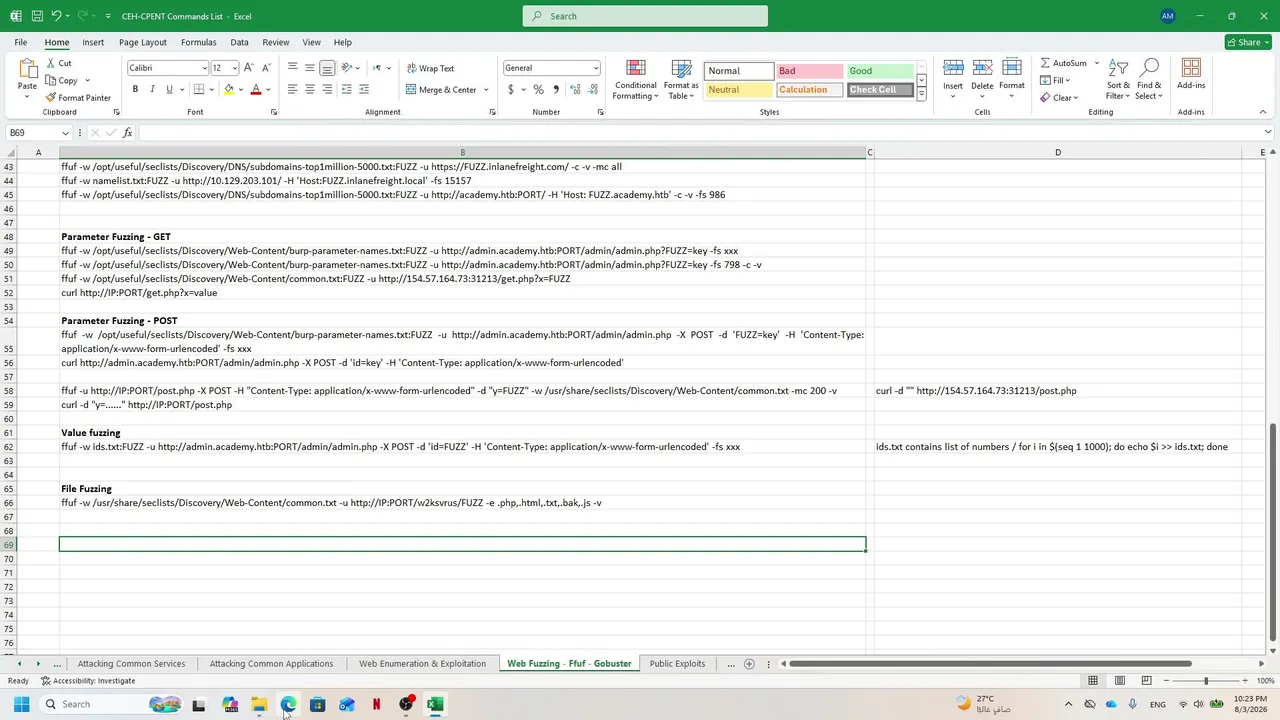Open the Conditional Formatting menu

click(636, 80)
